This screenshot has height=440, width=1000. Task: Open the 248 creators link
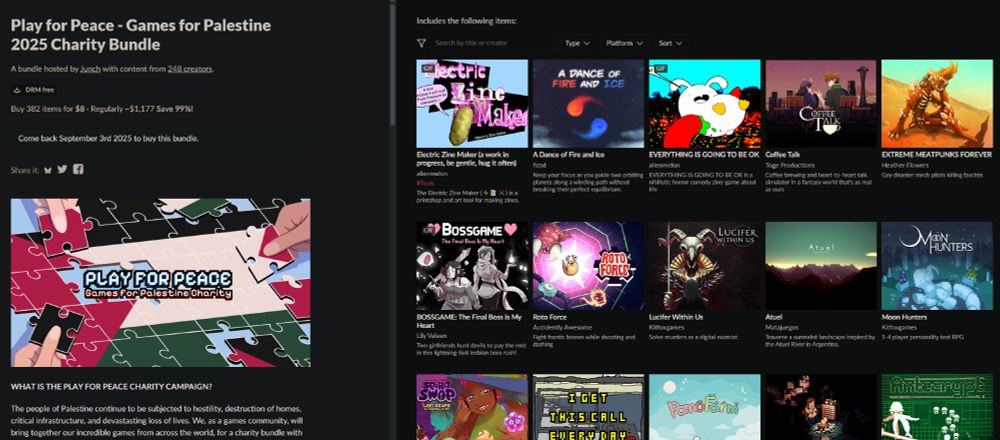tap(190, 69)
